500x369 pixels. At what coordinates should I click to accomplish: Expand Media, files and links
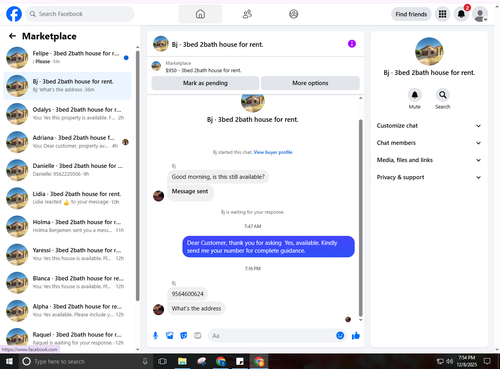429,160
